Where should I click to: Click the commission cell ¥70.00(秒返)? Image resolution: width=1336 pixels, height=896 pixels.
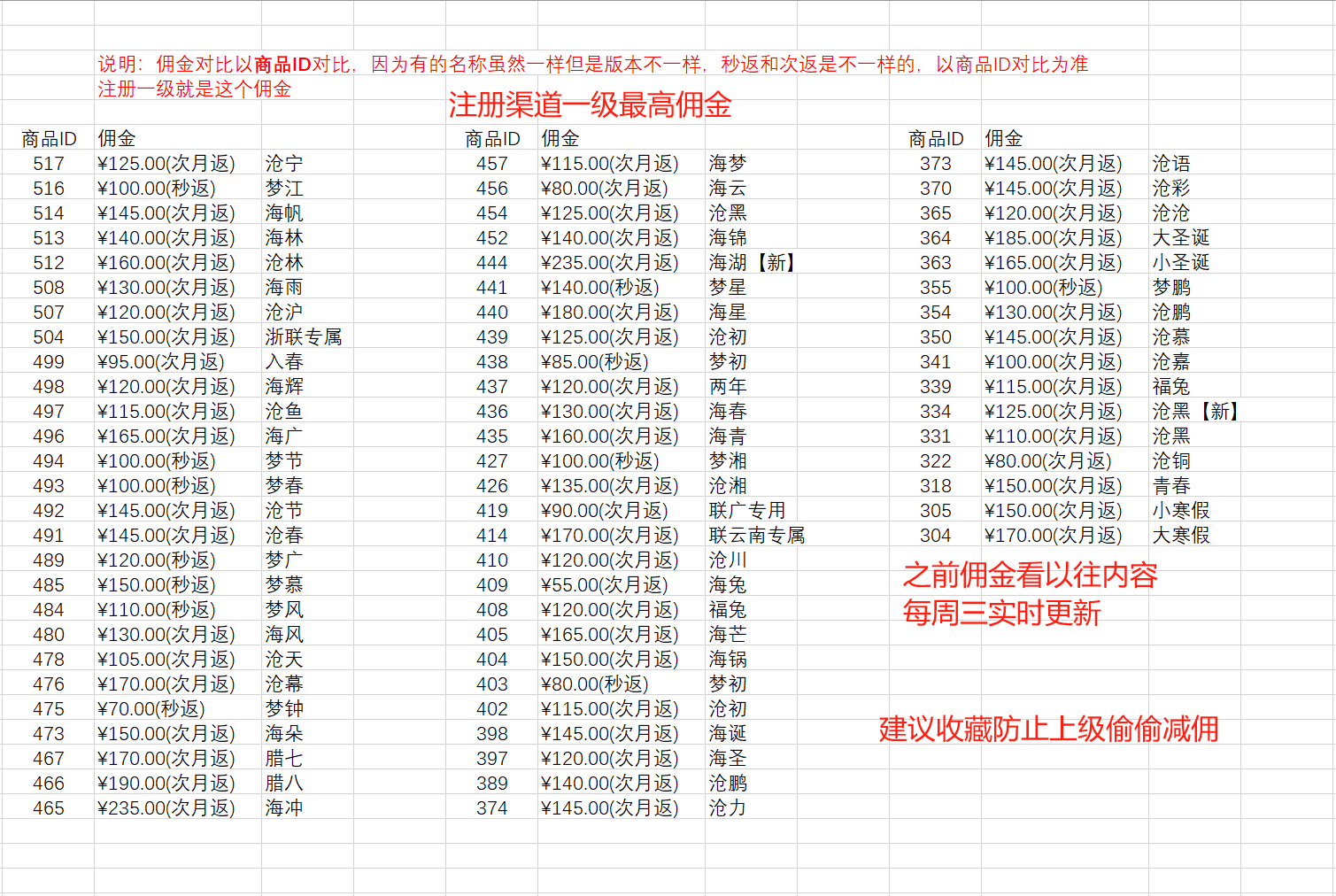coord(178,709)
